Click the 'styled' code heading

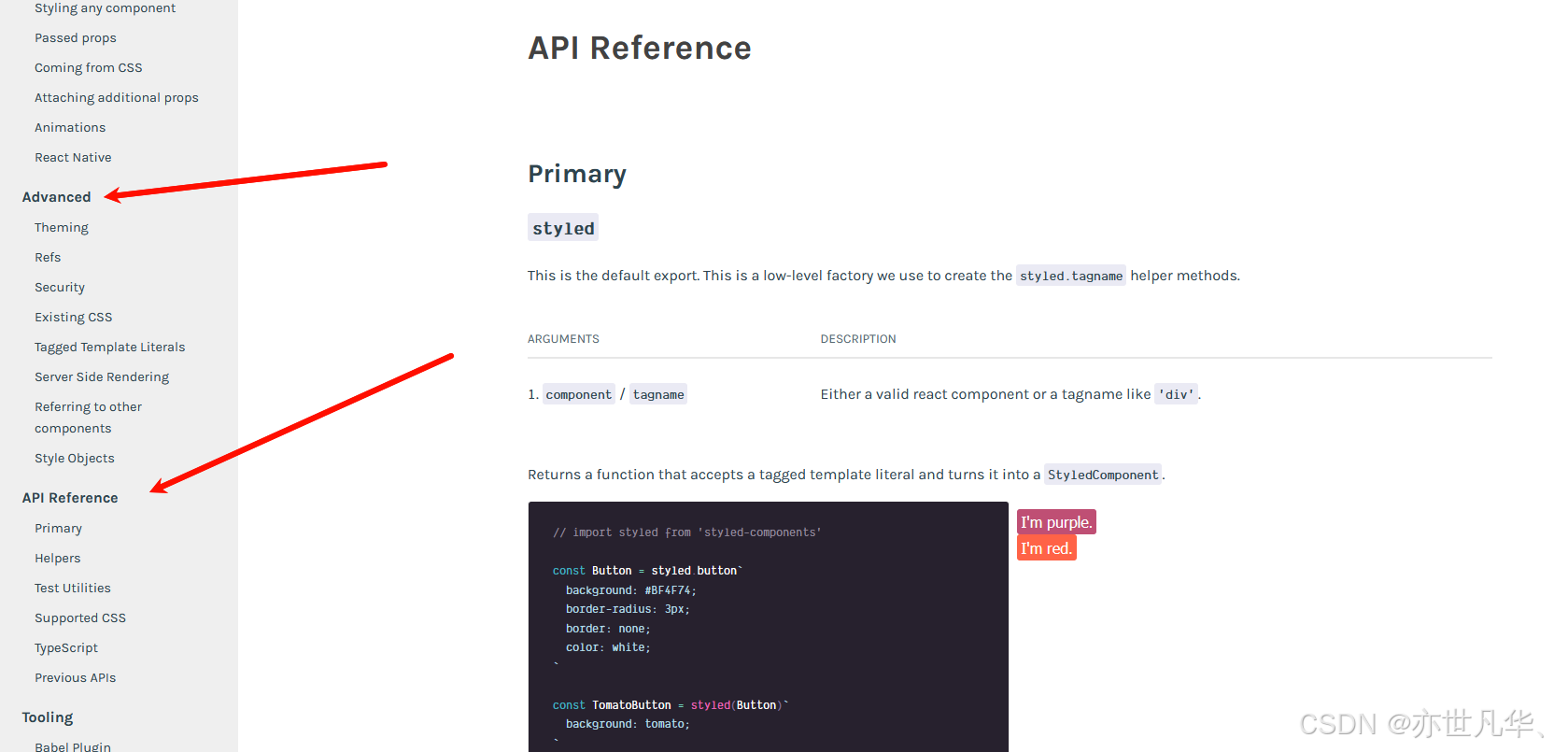(x=563, y=228)
